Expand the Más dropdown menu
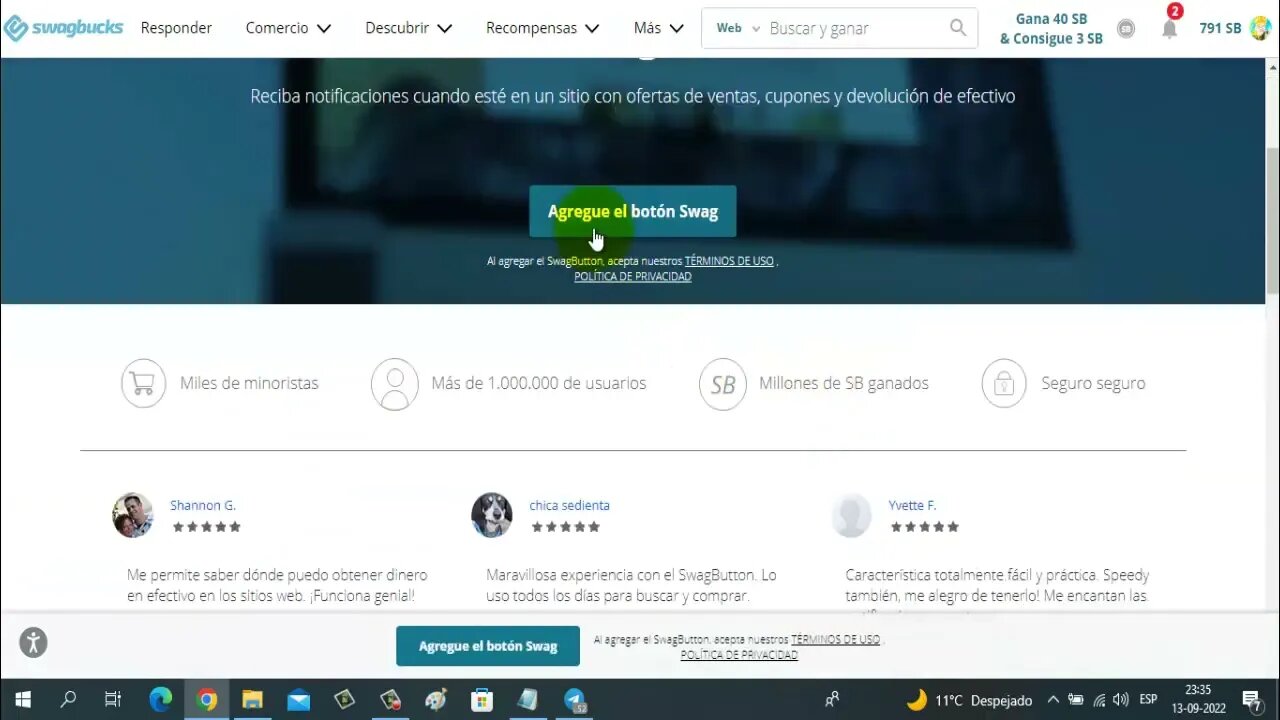This screenshot has height=720, width=1280. click(x=658, y=28)
